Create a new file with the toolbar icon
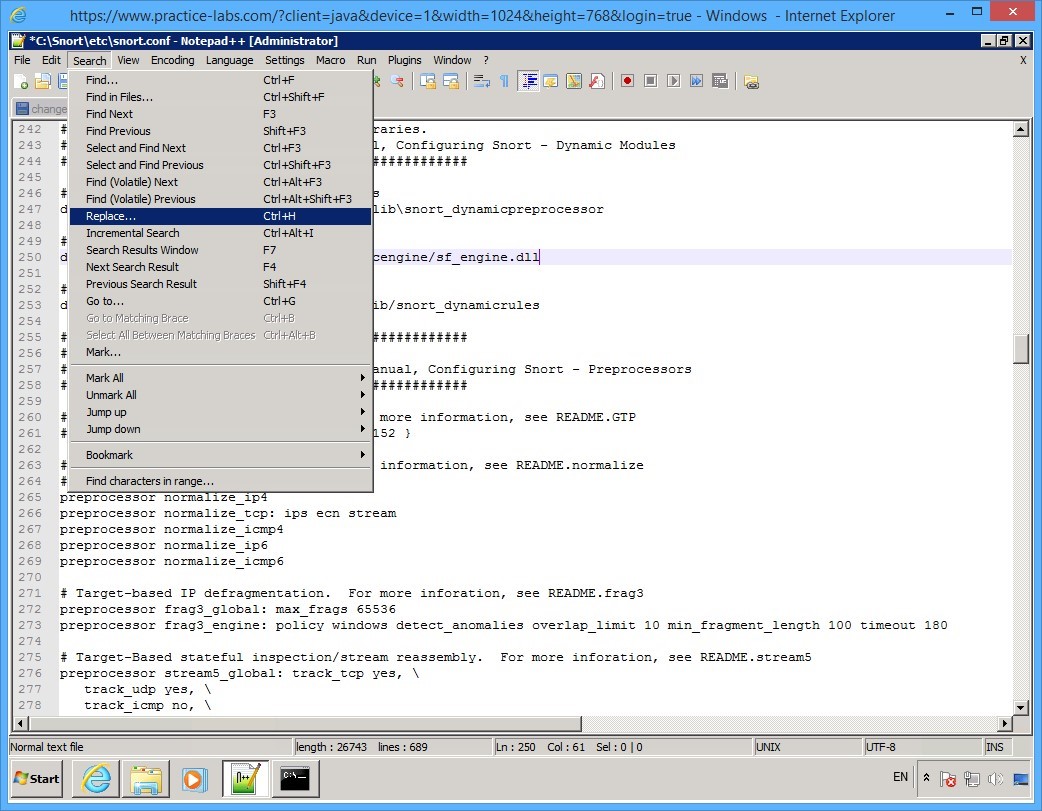 click(x=20, y=80)
